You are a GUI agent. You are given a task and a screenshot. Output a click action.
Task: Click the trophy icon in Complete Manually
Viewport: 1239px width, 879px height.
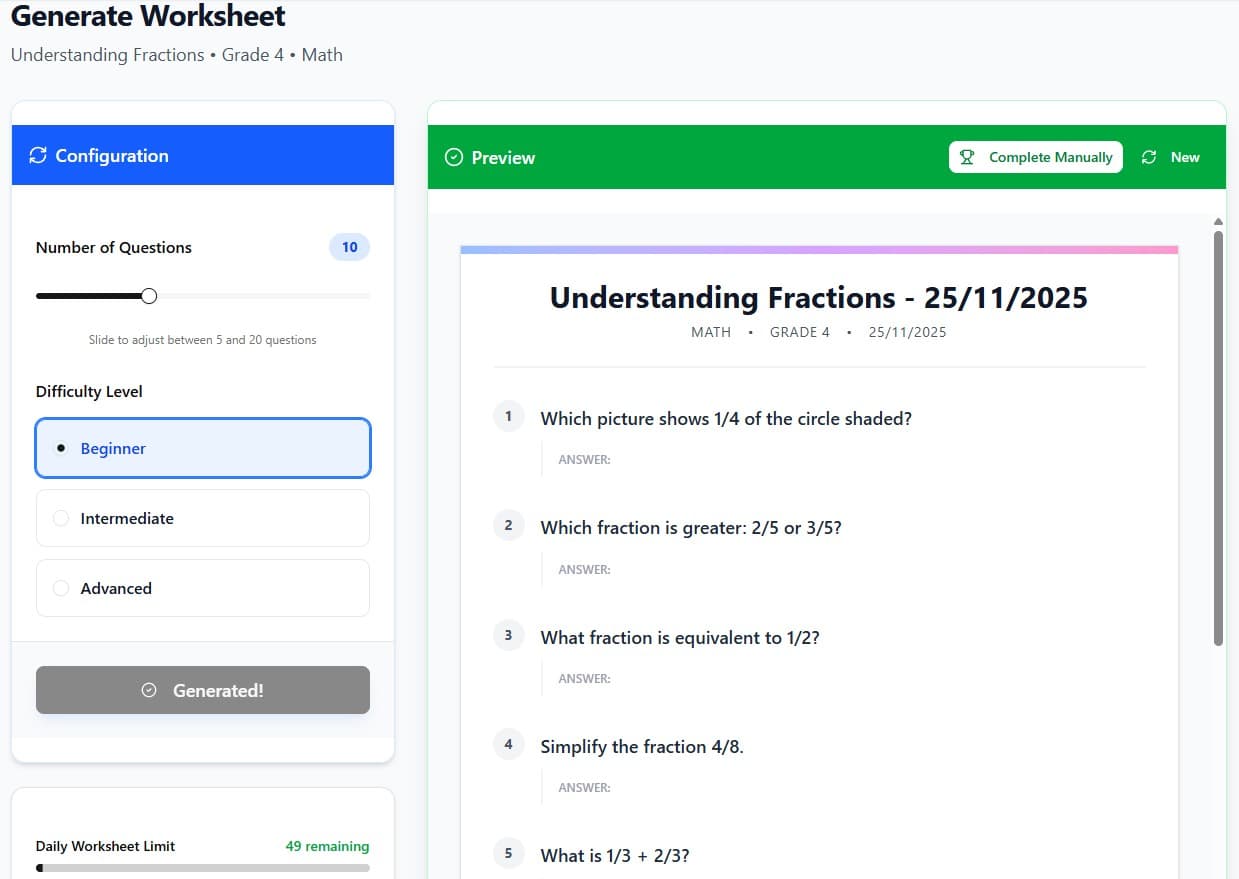click(966, 157)
